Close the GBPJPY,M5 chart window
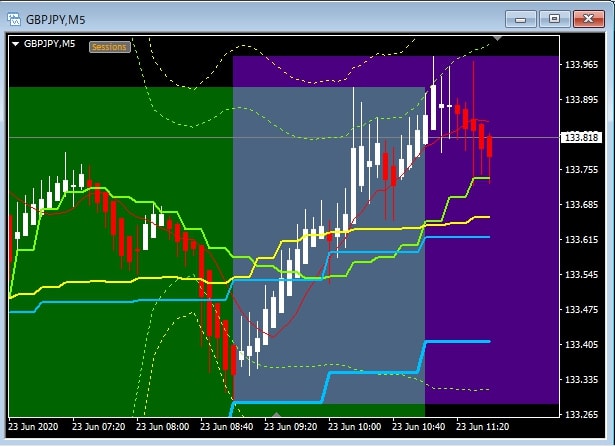Viewport: 615px width, 447px height. coord(590,18)
